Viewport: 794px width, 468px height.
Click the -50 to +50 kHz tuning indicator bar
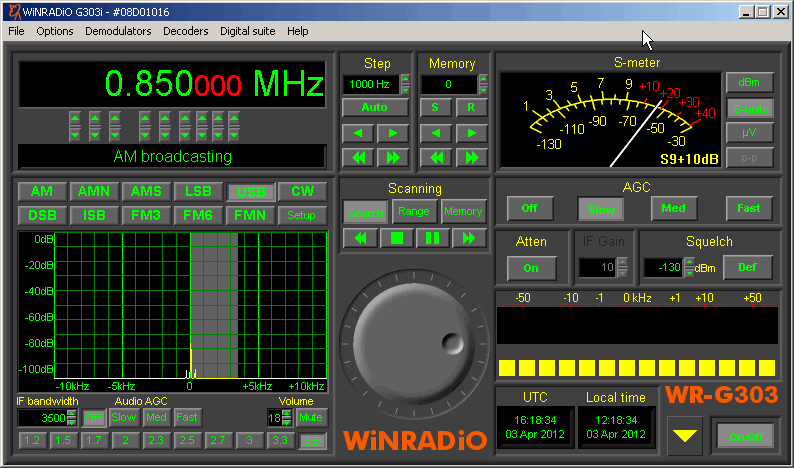point(637,325)
